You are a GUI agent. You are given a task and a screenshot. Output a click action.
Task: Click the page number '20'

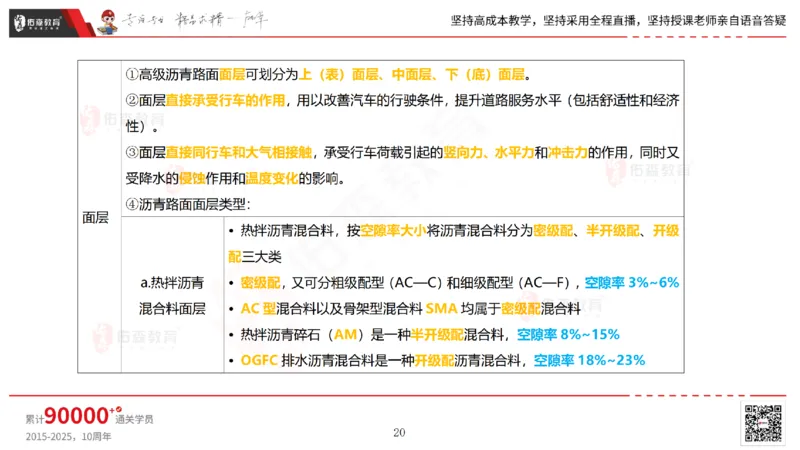399,433
